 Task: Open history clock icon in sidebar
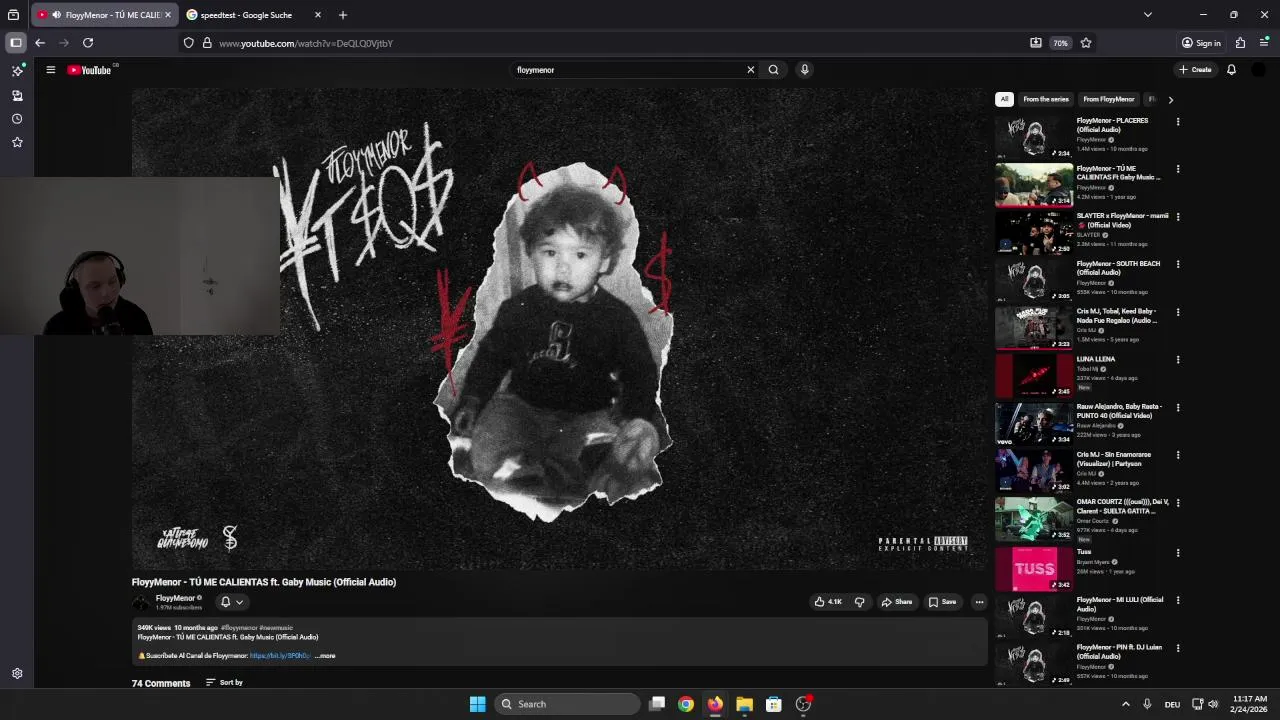coord(17,119)
